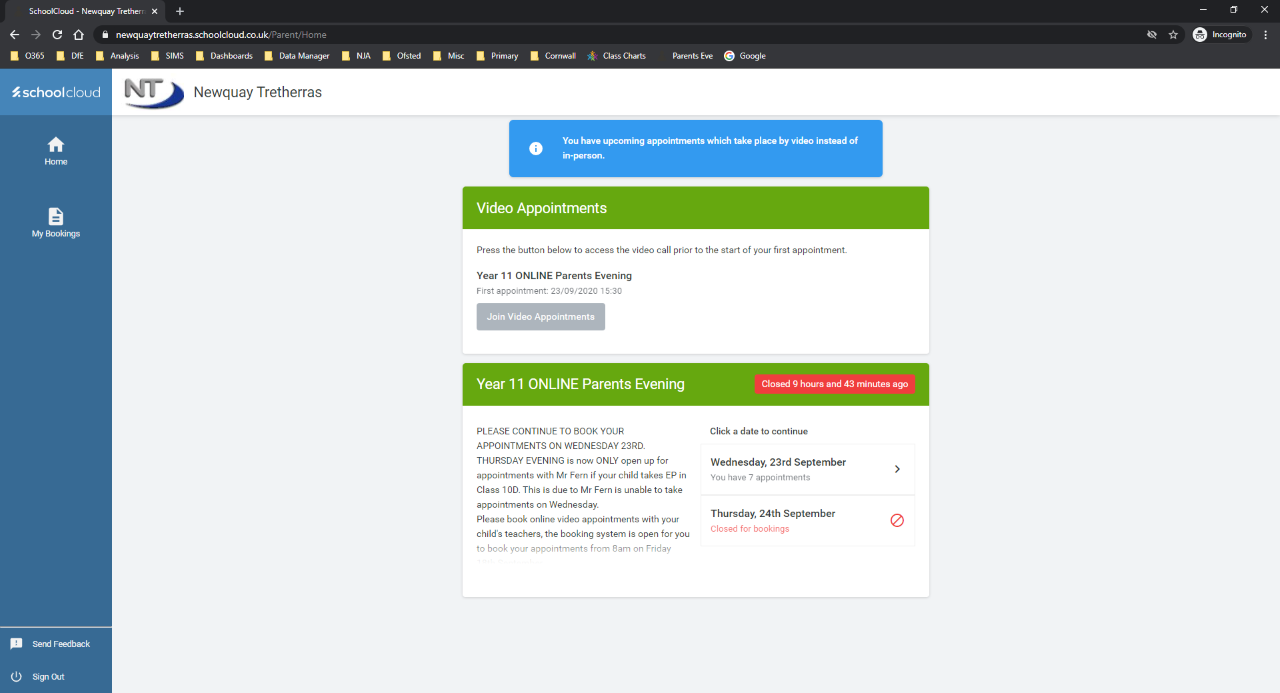Screen dimensions: 1280x693
Task: Click the First appointment: 23/09/2020 15:30 text
Action: [x=549, y=291]
